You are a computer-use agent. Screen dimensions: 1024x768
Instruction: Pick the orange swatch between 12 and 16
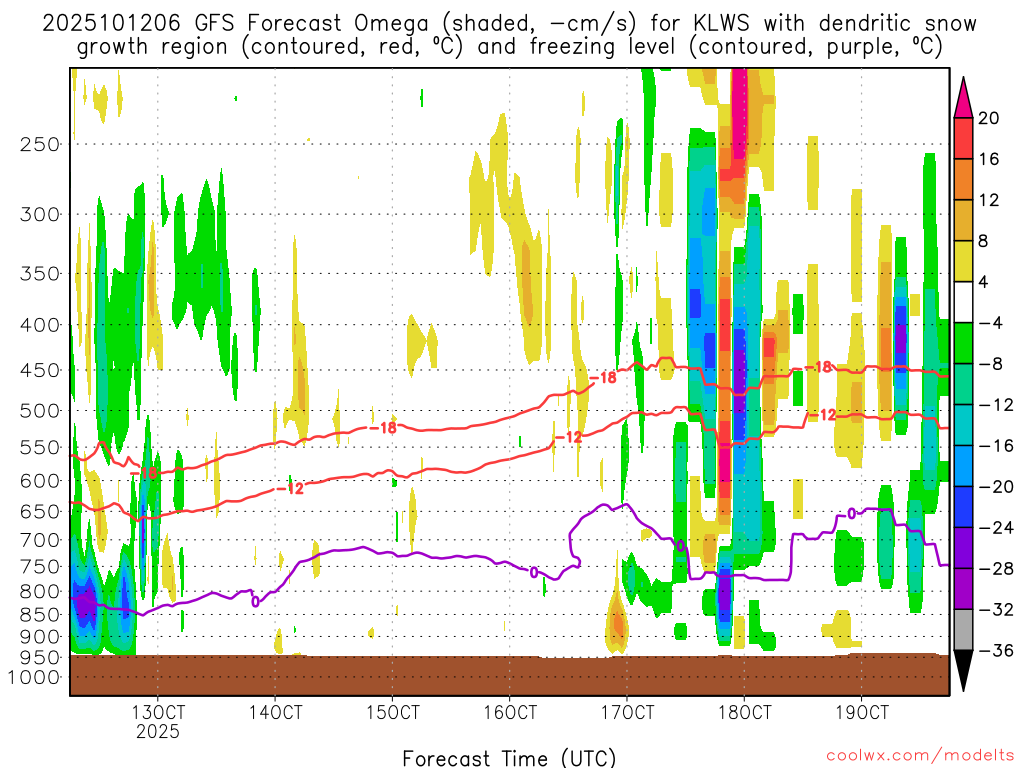tap(964, 179)
